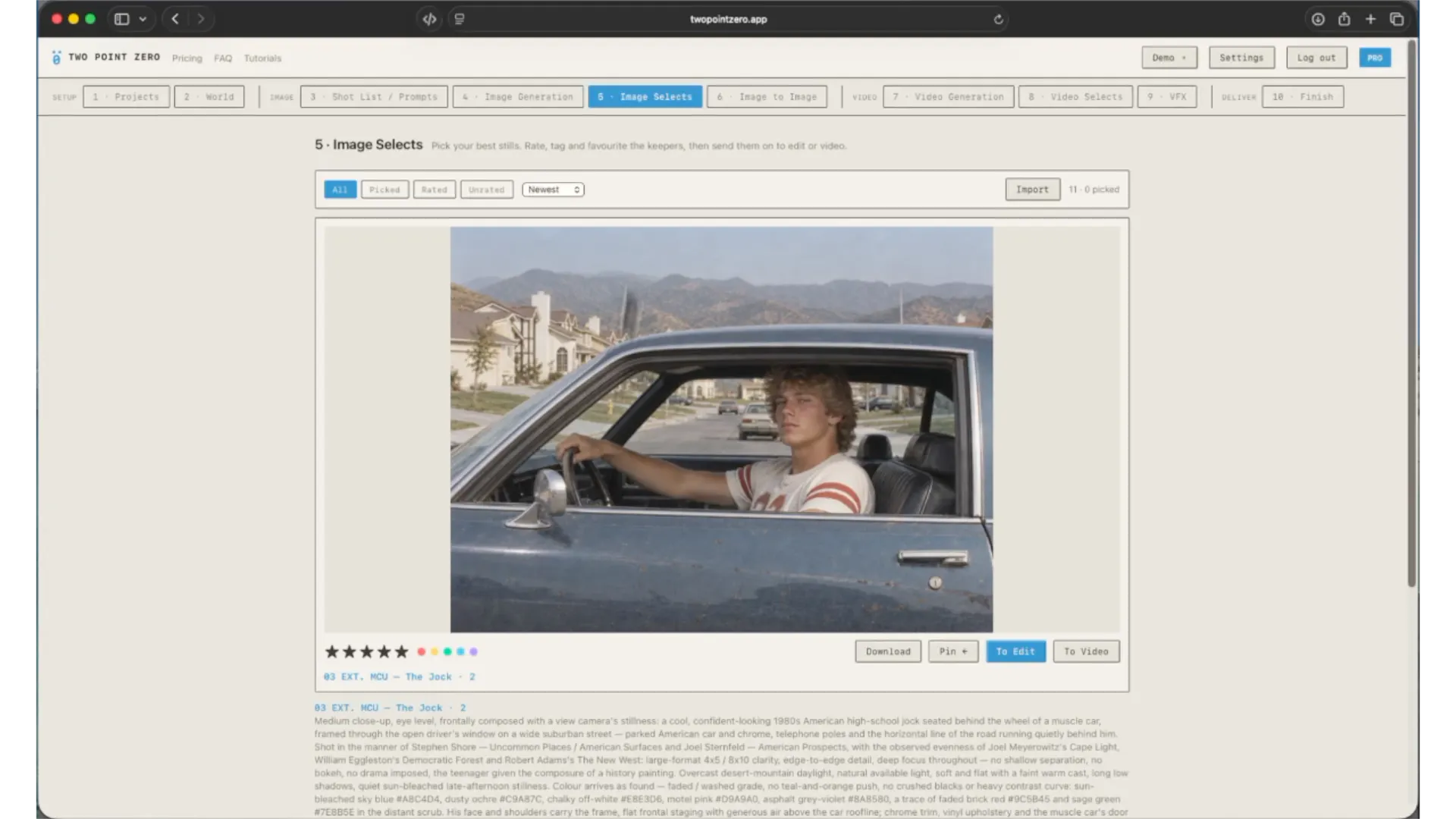Filter selects by Picked

384,190
